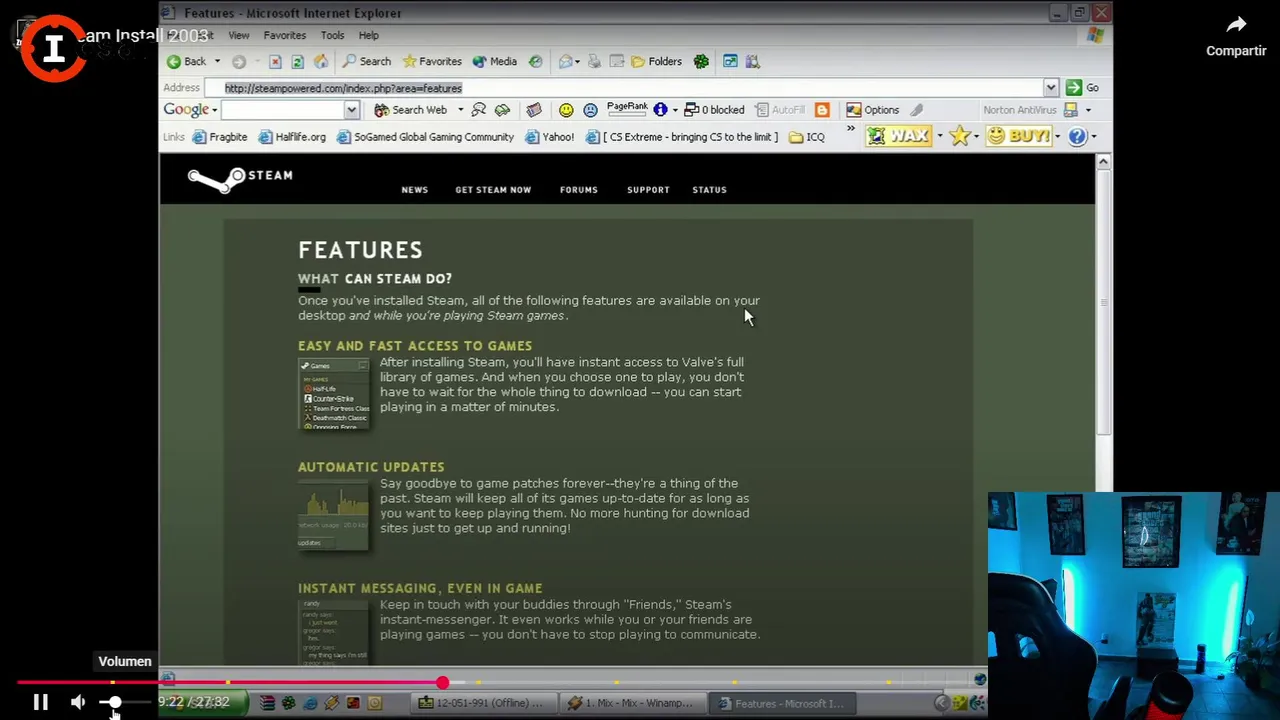
Task: Open the Folders toolbar button
Action: pos(656,62)
